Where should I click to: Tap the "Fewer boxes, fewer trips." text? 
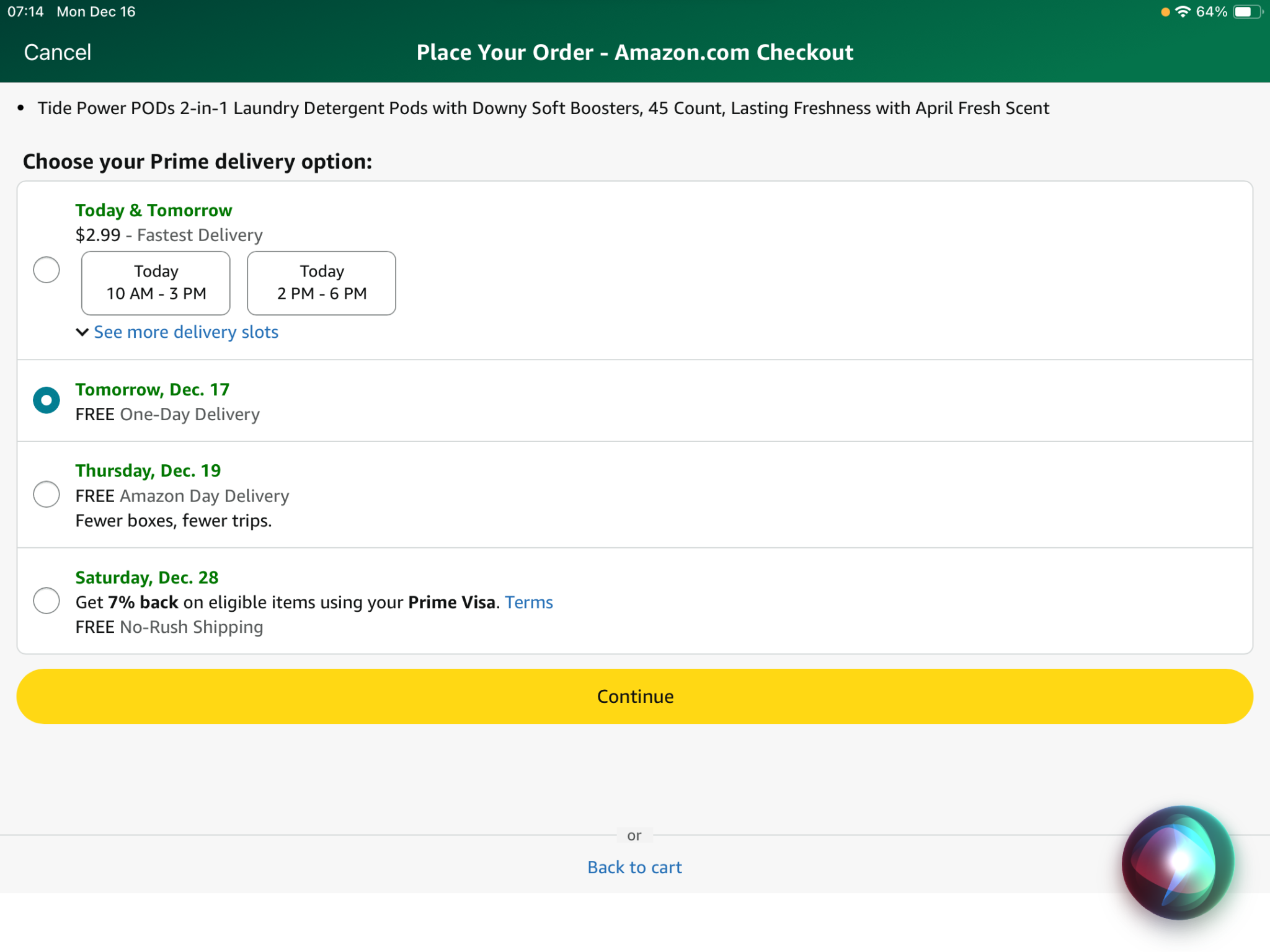pos(174,521)
